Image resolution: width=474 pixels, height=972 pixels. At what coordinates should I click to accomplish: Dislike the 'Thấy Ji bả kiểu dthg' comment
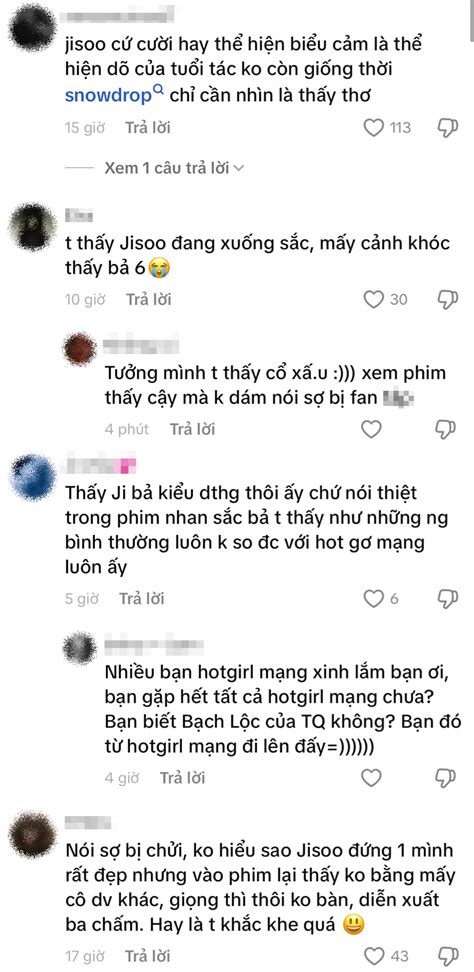click(x=447, y=599)
